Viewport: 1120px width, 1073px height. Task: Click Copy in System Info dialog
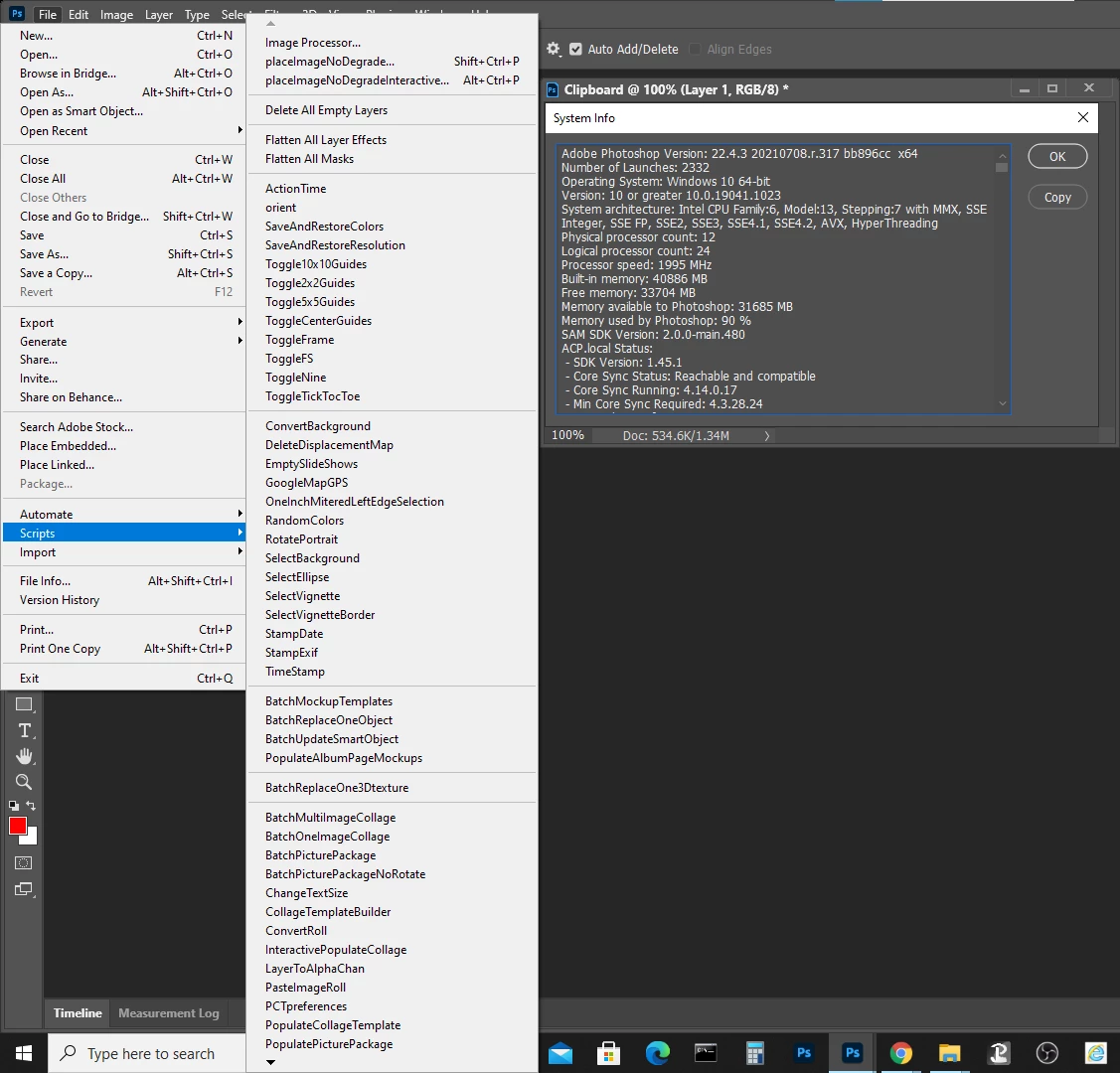[1057, 197]
